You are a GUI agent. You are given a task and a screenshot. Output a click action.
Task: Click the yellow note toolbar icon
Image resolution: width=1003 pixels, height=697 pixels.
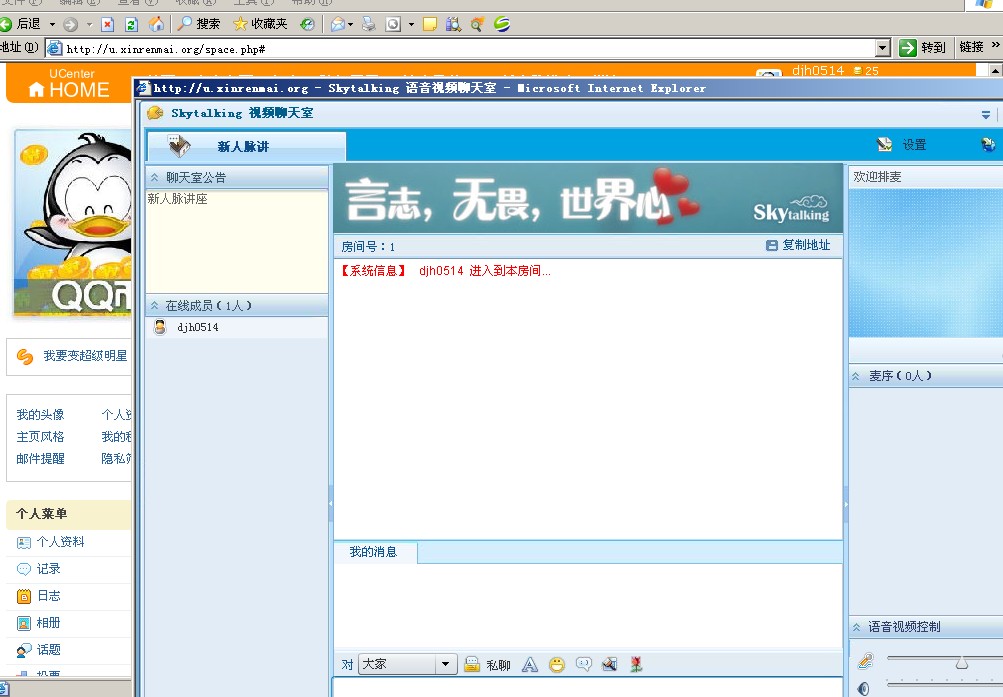430,24
